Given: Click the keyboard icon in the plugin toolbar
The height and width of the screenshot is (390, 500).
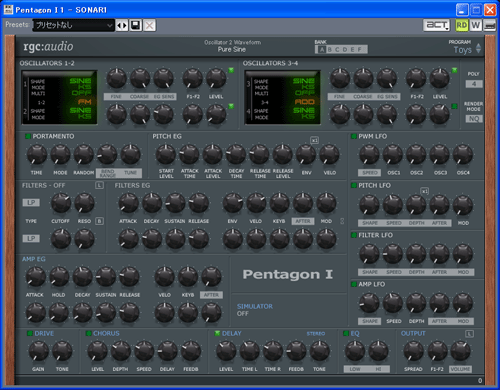Looking at the screenshot, I should [490, 25].
